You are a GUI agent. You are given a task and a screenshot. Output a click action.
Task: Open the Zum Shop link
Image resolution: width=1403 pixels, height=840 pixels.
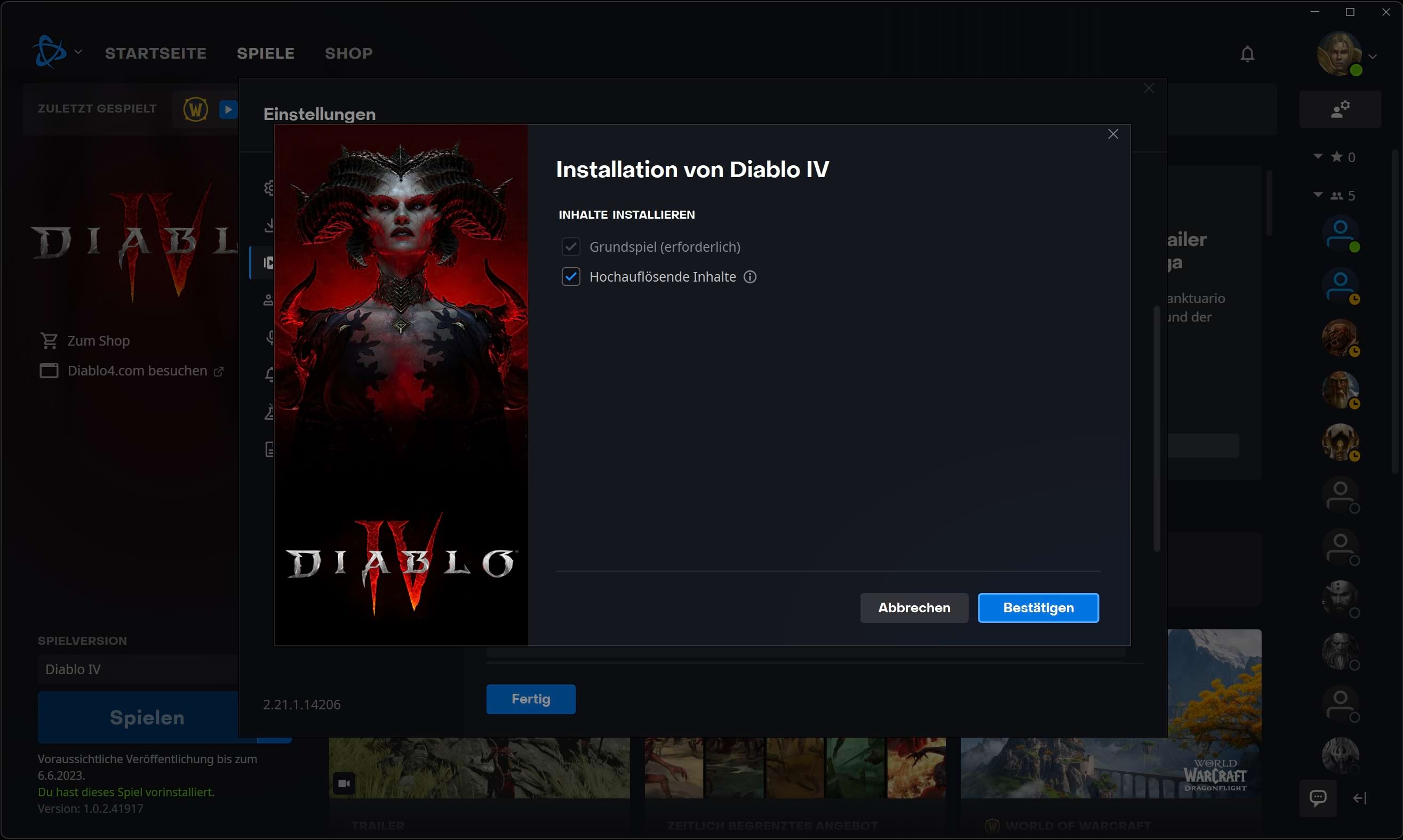99,341
